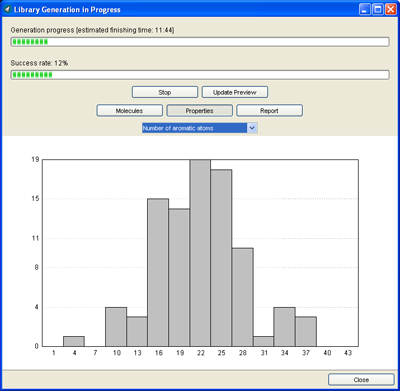Close the dialog with the Close button

(x=361, y=380)
